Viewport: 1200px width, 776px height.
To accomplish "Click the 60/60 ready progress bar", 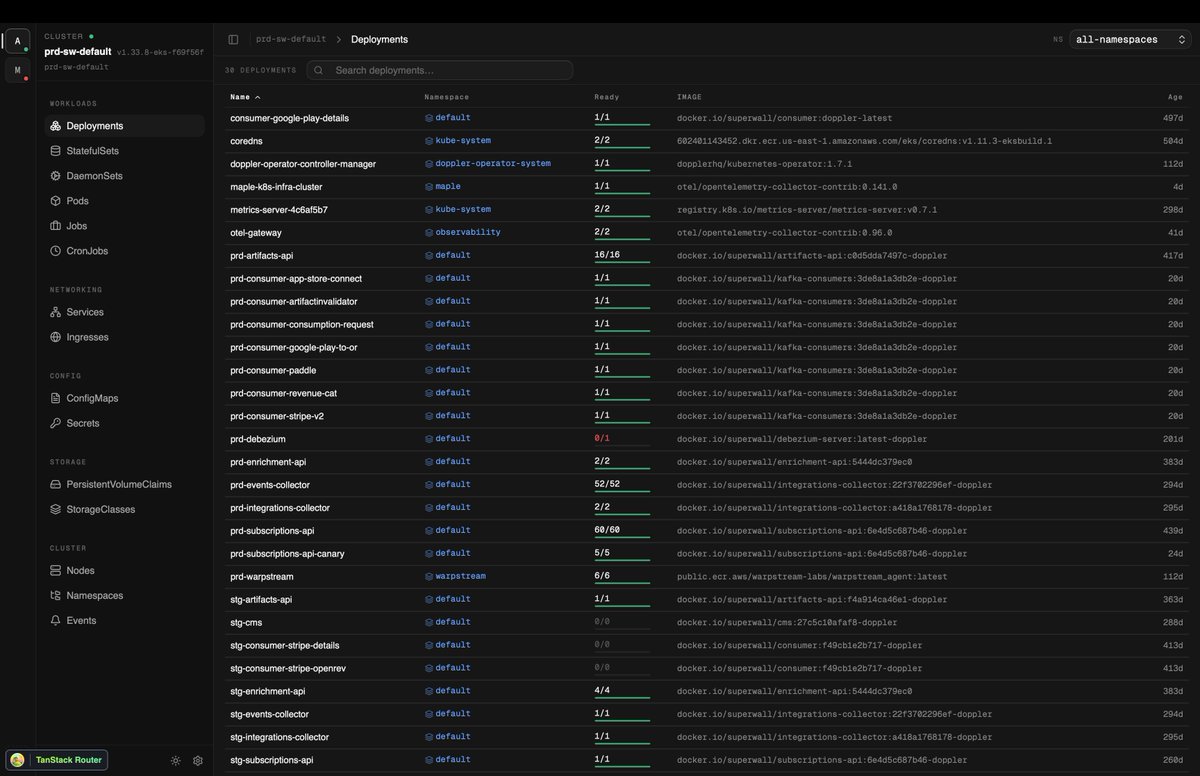I will point(622,538).
